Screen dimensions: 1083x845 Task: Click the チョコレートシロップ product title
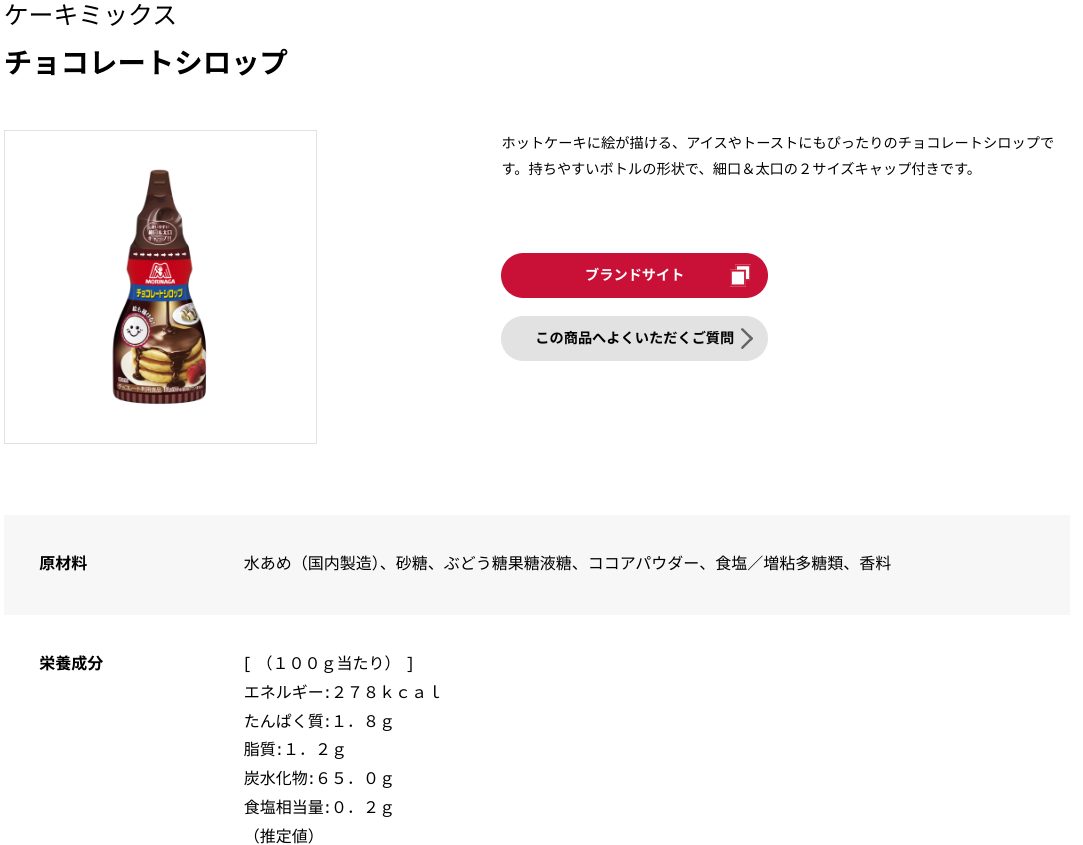click(x=146, y=62)
